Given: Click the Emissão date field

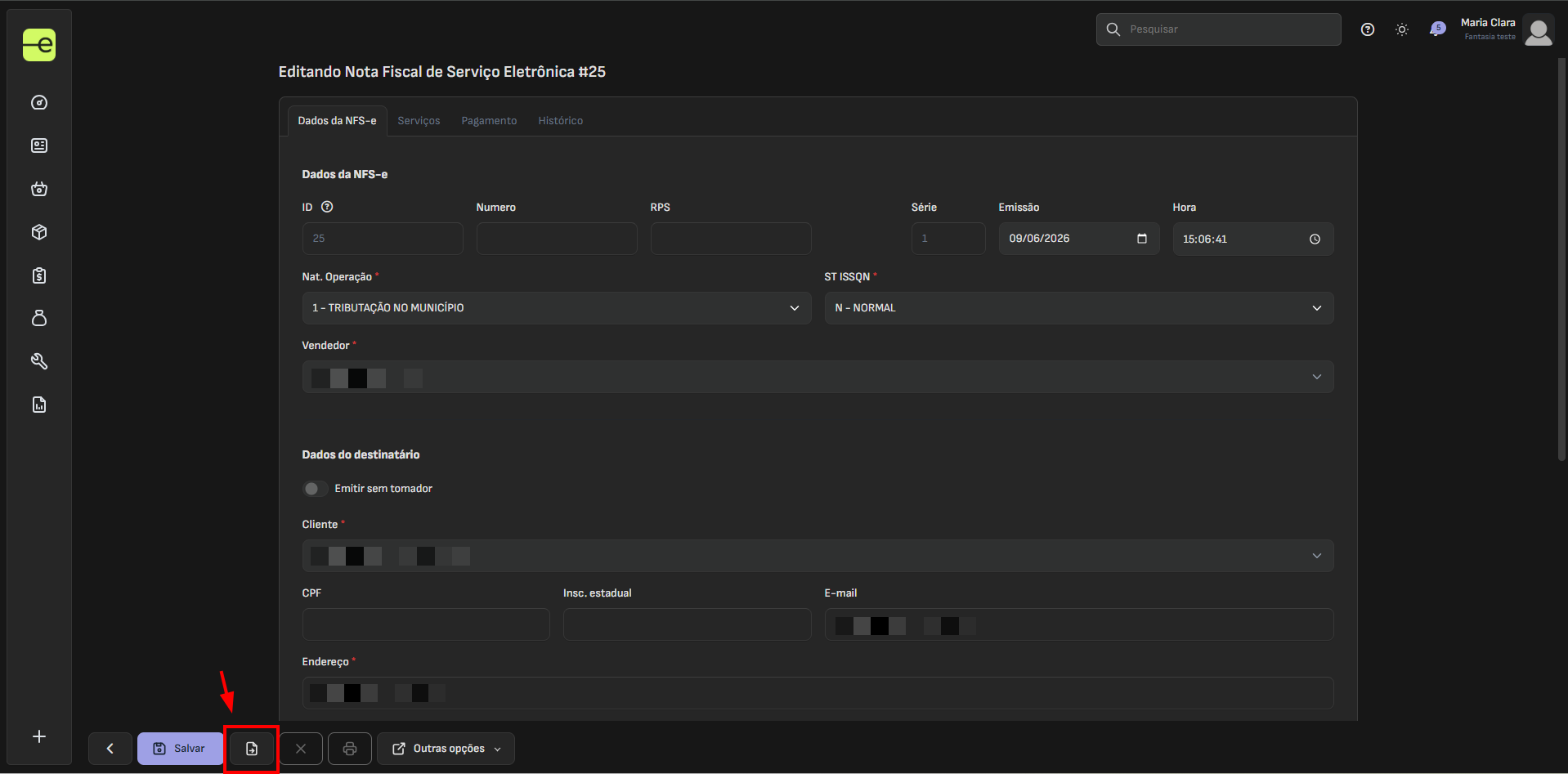Looking at the screenshot, I should [1079, 239].
